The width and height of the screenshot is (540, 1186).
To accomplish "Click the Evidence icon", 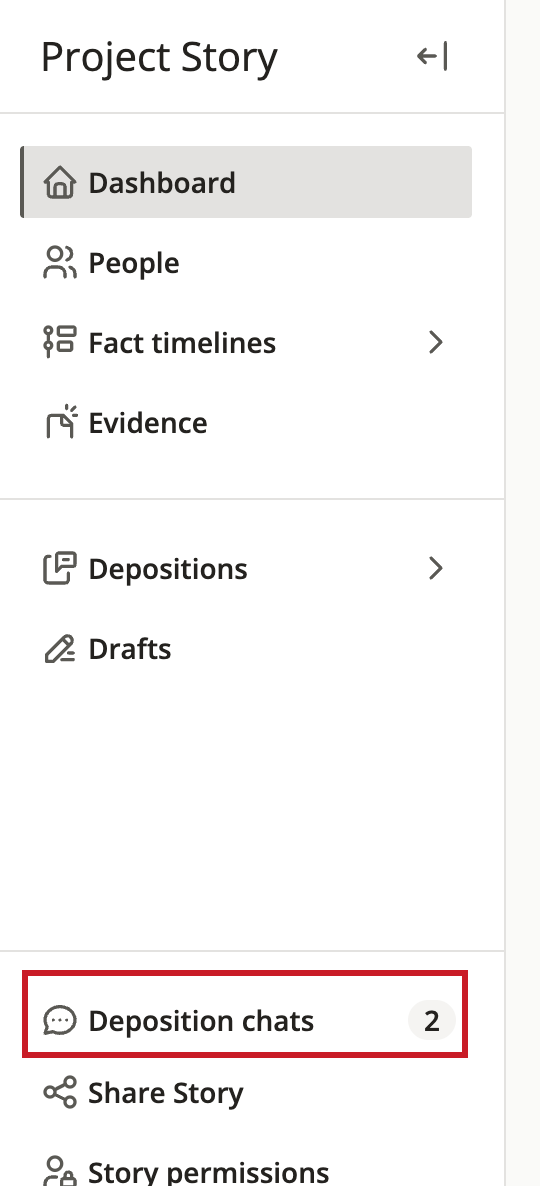I will (60, 423).
